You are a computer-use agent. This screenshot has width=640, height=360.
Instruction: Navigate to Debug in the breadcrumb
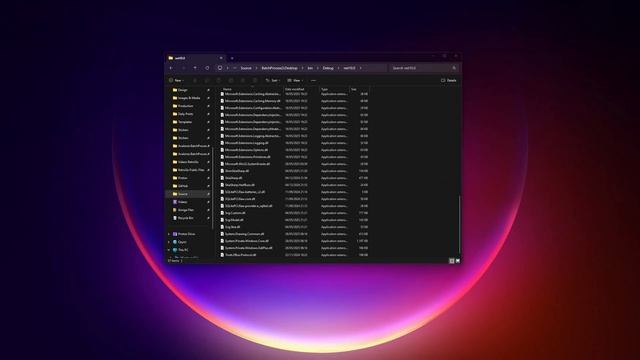point(328,68)
